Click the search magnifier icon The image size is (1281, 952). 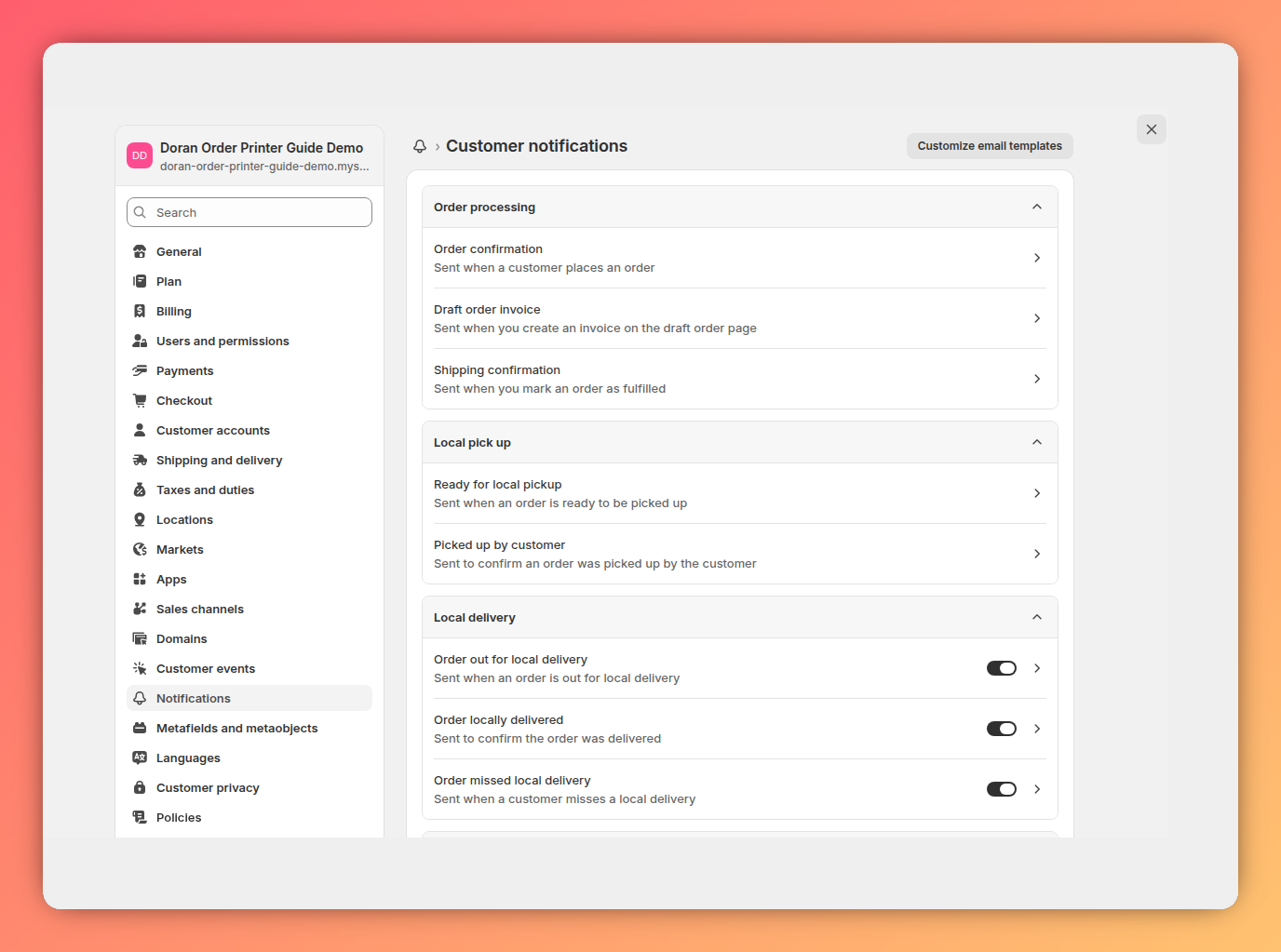(x=140, y=212)
